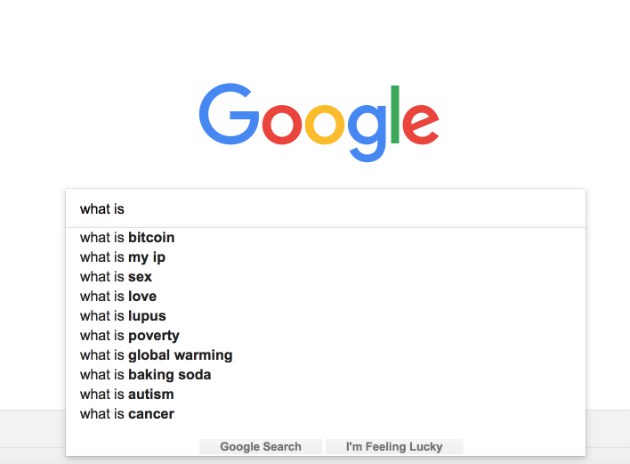The height and width of the screenshot is (464, 630).
Task: Focus the search field containing 'what is'
Action: 325,209
